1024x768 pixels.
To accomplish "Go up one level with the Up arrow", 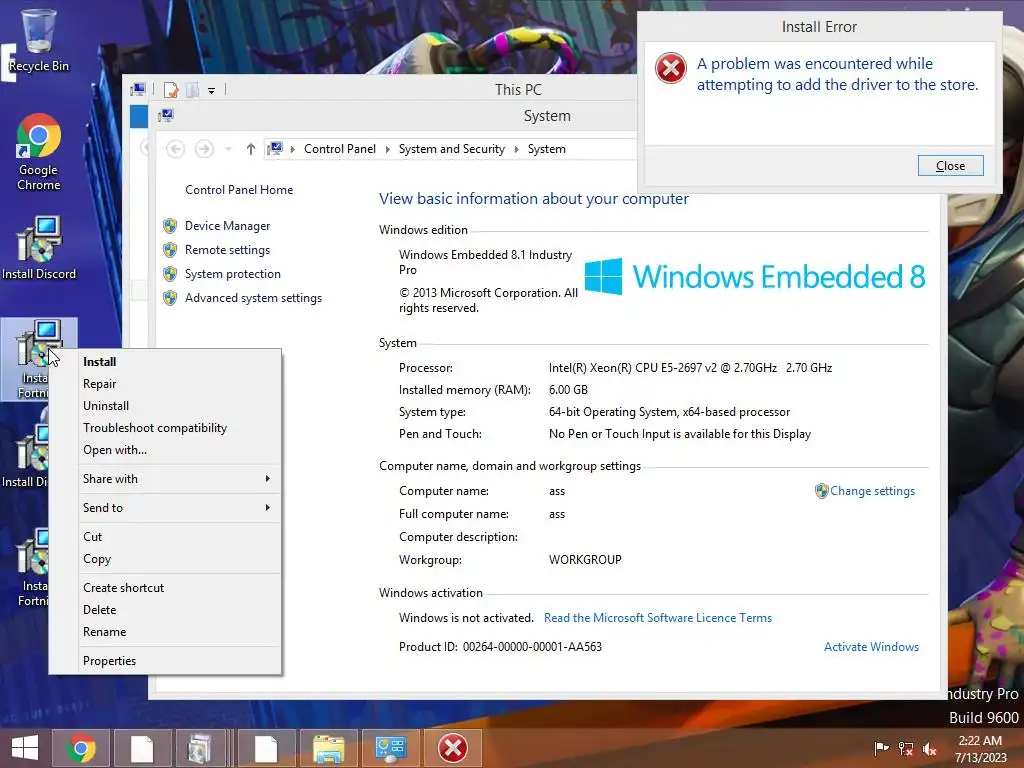I will 250,149.
